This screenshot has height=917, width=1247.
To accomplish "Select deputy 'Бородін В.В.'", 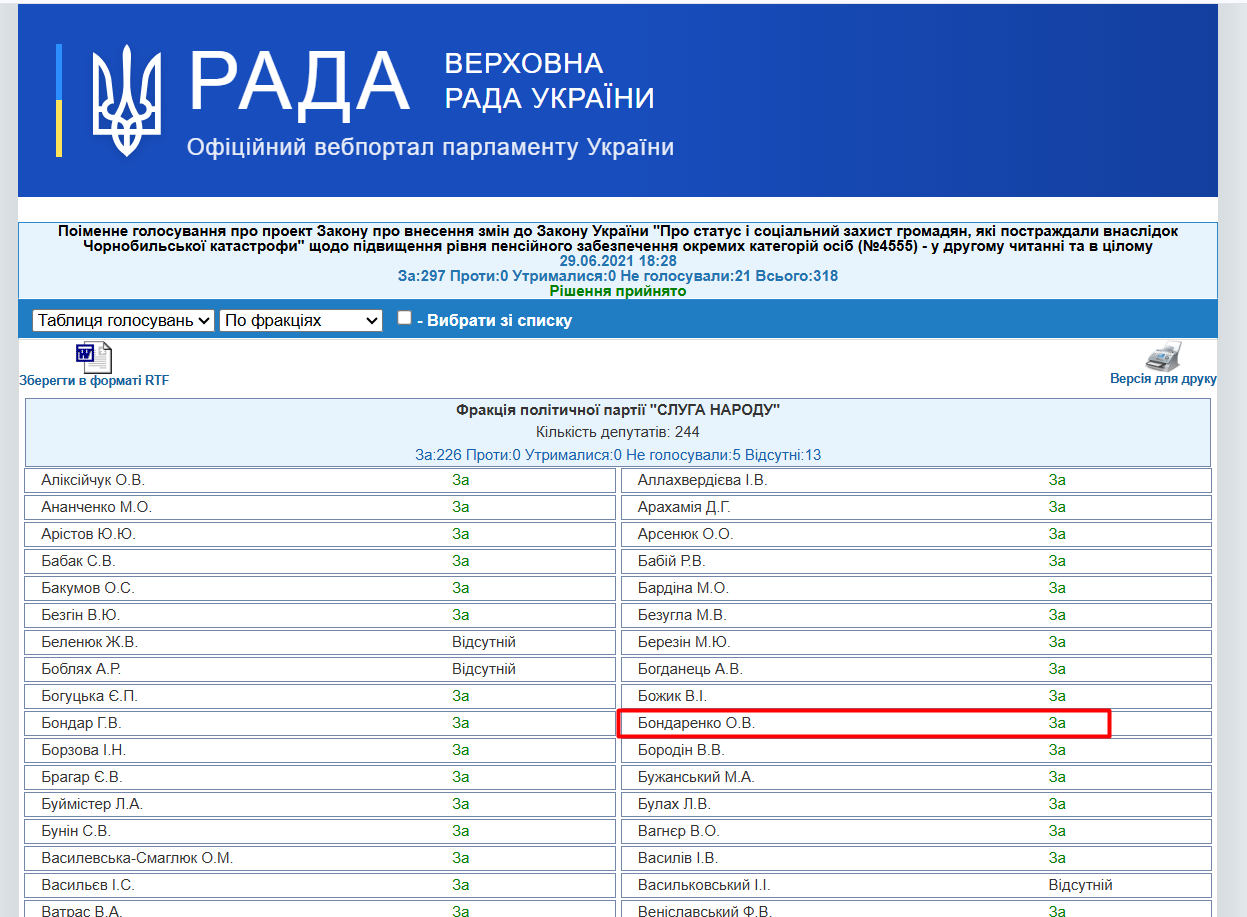I will pos(681,750).
